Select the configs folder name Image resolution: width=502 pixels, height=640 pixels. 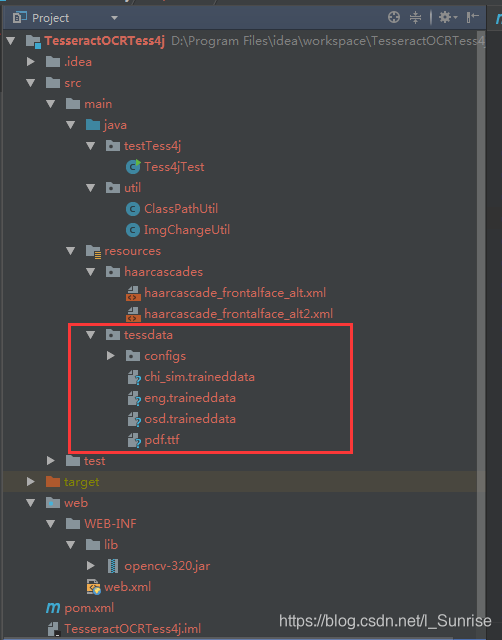tap(165, 356)
